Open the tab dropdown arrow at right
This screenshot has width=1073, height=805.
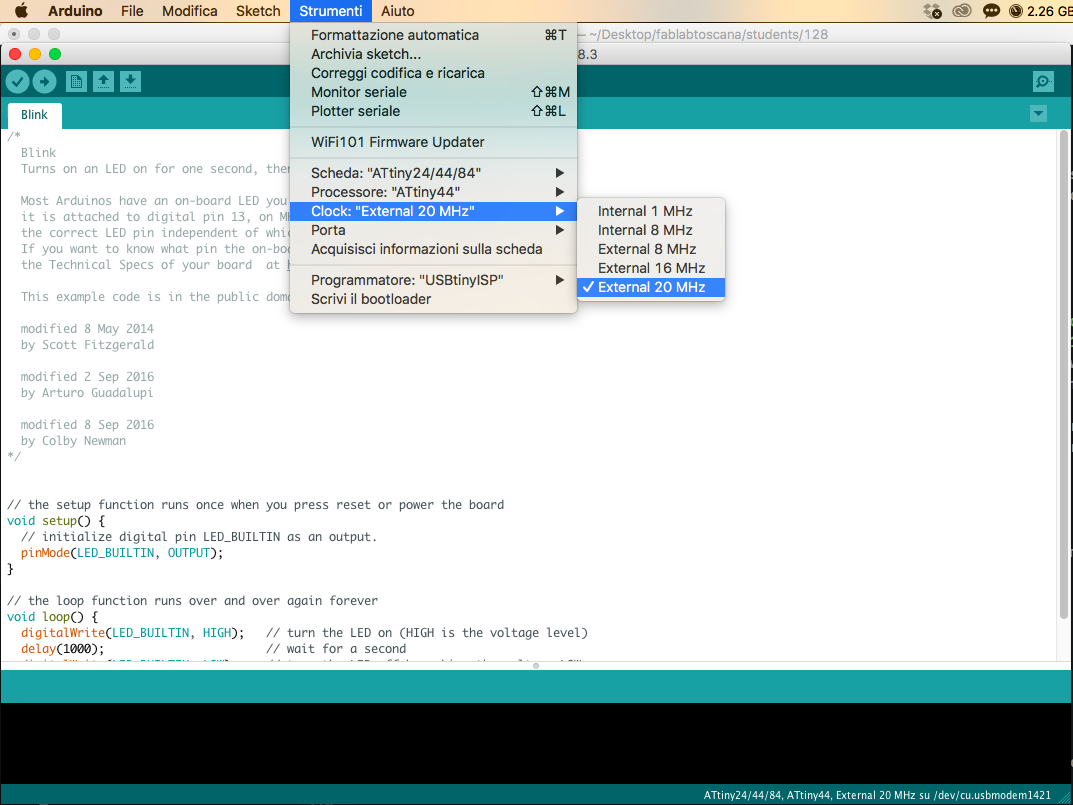1038,114
